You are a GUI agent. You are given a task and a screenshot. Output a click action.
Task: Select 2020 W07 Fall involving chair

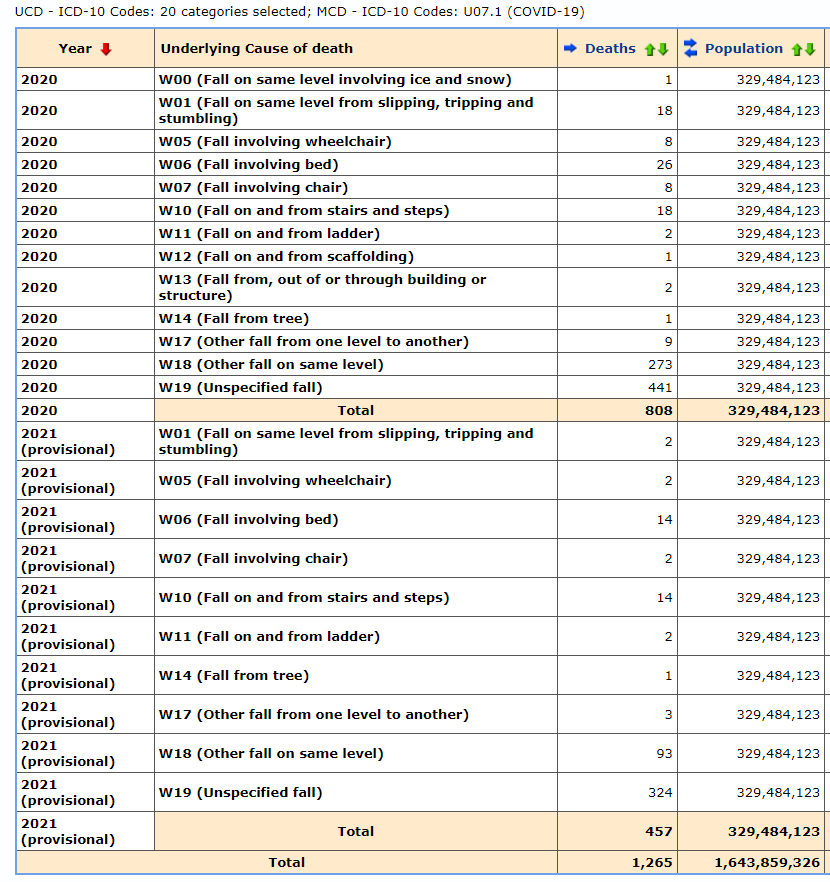(x=253, y=187)
